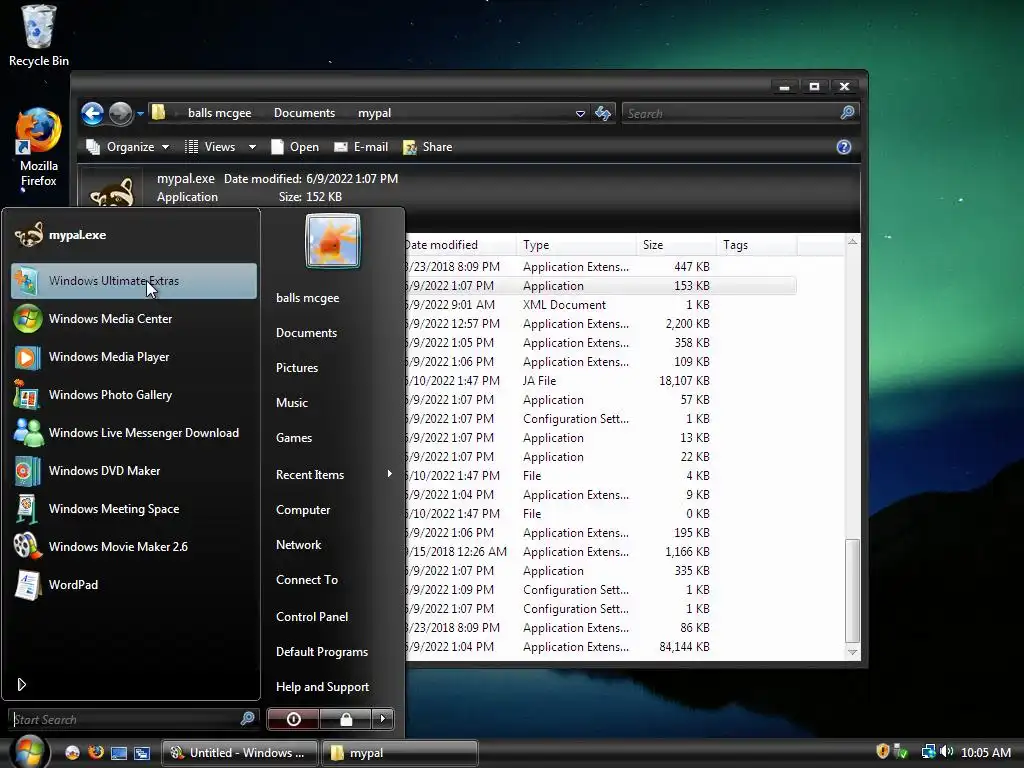
Task: Open Help and Support
Action: coord(323,687)
